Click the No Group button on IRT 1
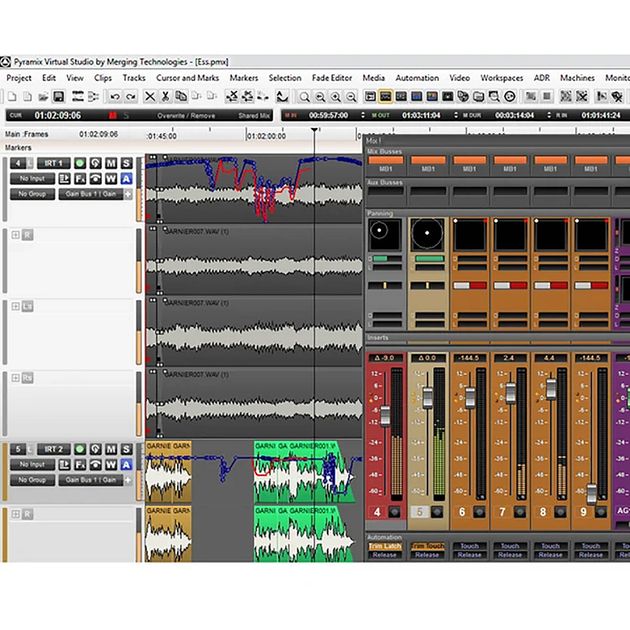The width and height of the screenshot is (630, 630). point(32,194)
